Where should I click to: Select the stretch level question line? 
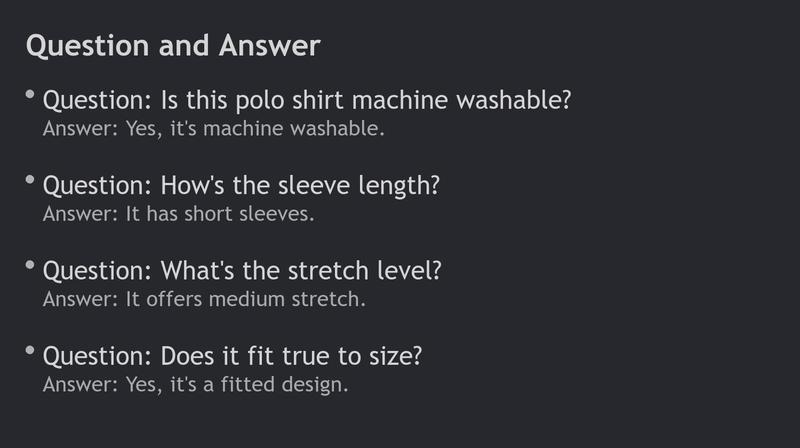pyautogui.click(x=242, y=270)
